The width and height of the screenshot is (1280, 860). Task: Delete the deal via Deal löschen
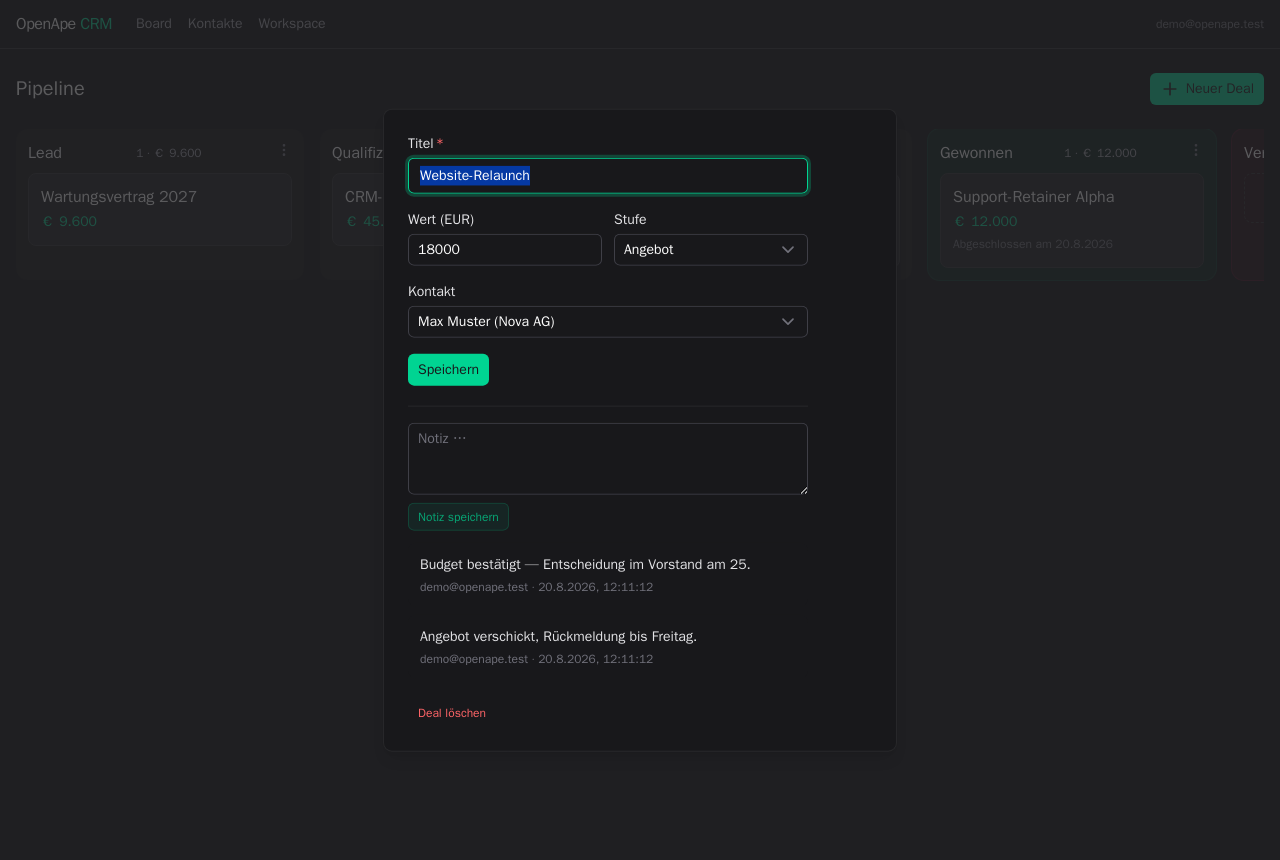(452, 713)
